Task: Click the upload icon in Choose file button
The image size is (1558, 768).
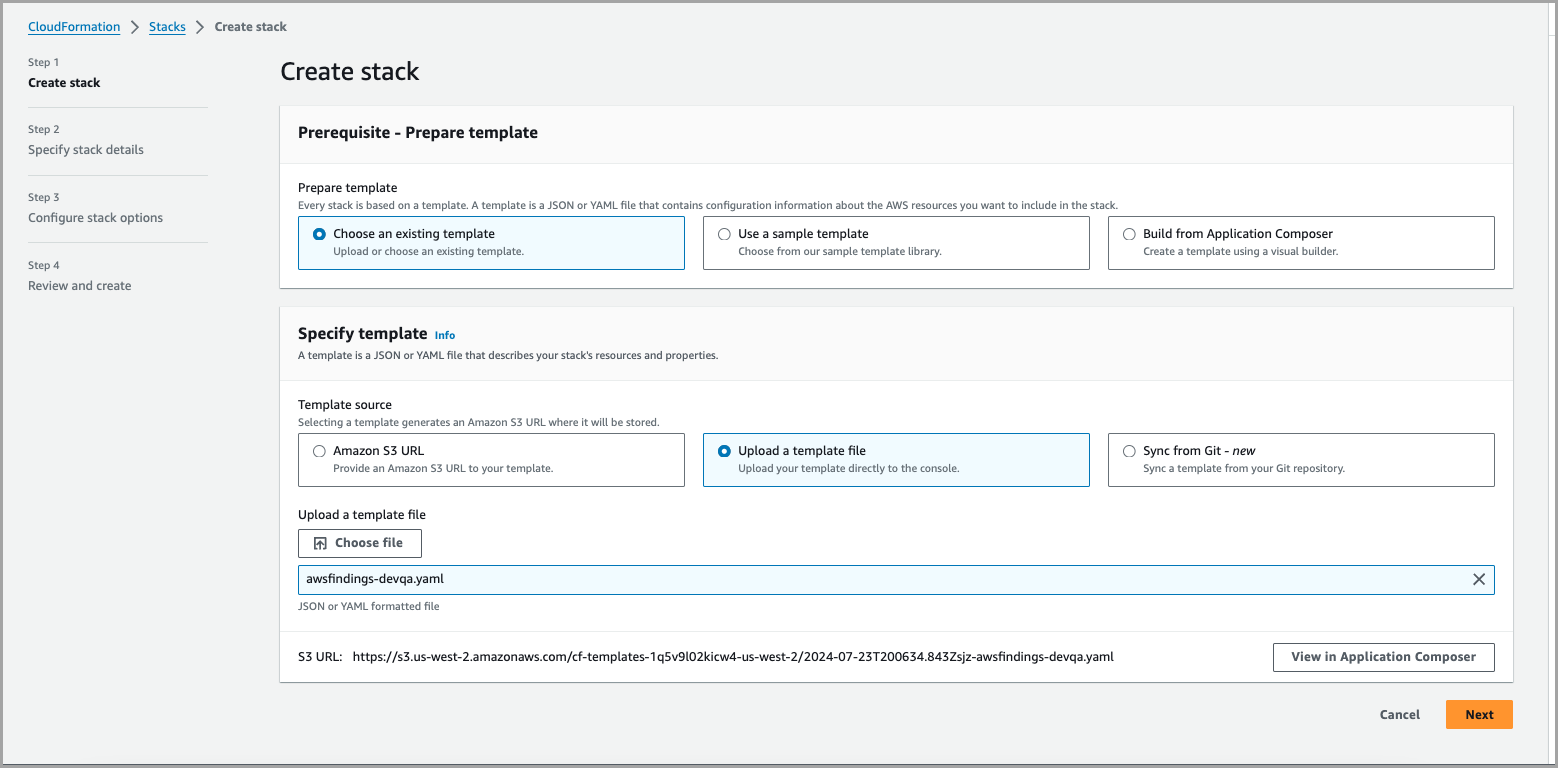Action: [x=319, y=543]
